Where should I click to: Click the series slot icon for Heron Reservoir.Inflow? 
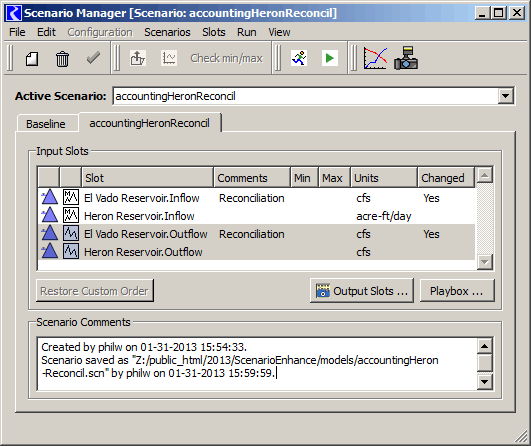71,216
